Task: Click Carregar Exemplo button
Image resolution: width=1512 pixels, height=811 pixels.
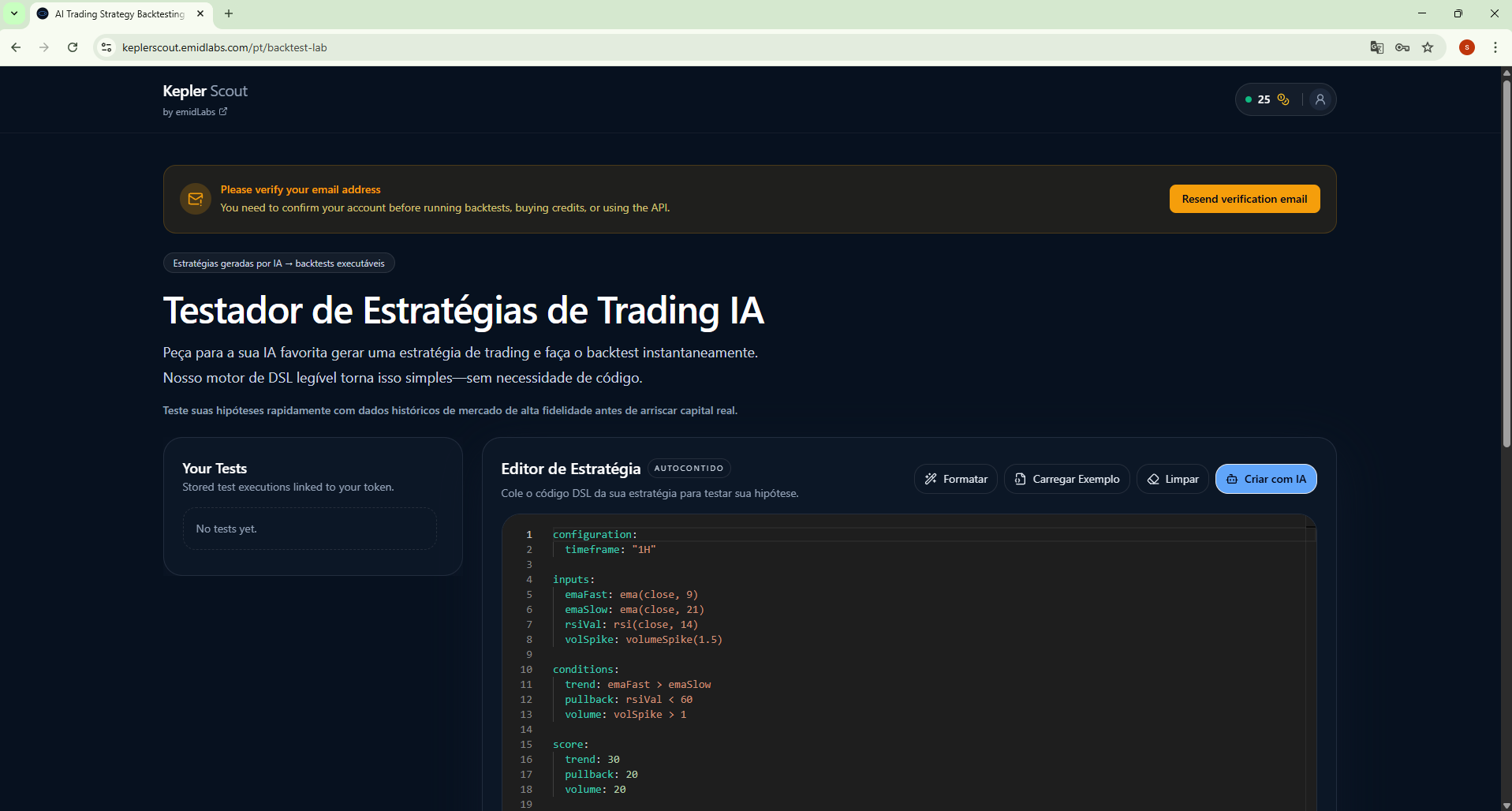Action: click(x=1067, y=479)
